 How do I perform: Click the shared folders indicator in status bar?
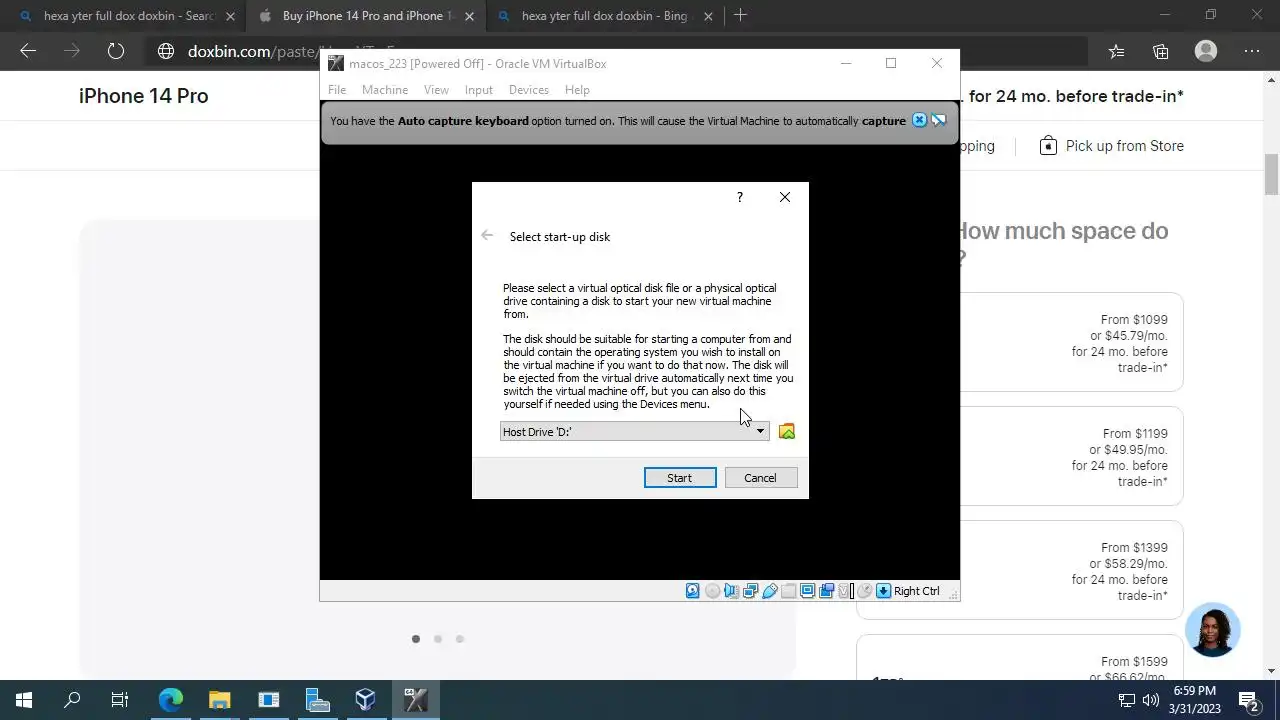click(x=788, y=591)
